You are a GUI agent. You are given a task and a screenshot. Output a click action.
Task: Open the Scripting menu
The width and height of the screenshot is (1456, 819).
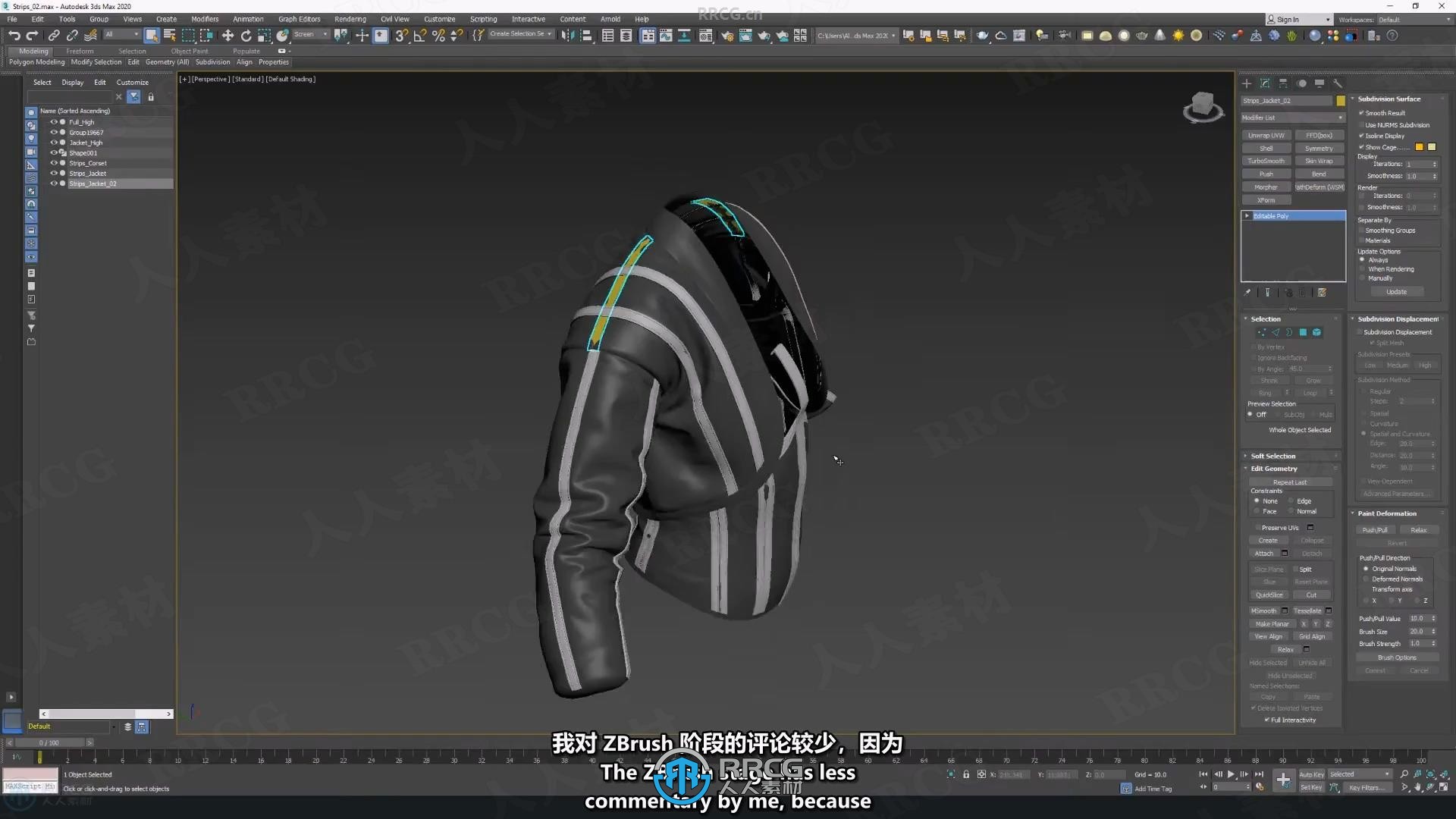pyautogui.click(x=484, y=20)
